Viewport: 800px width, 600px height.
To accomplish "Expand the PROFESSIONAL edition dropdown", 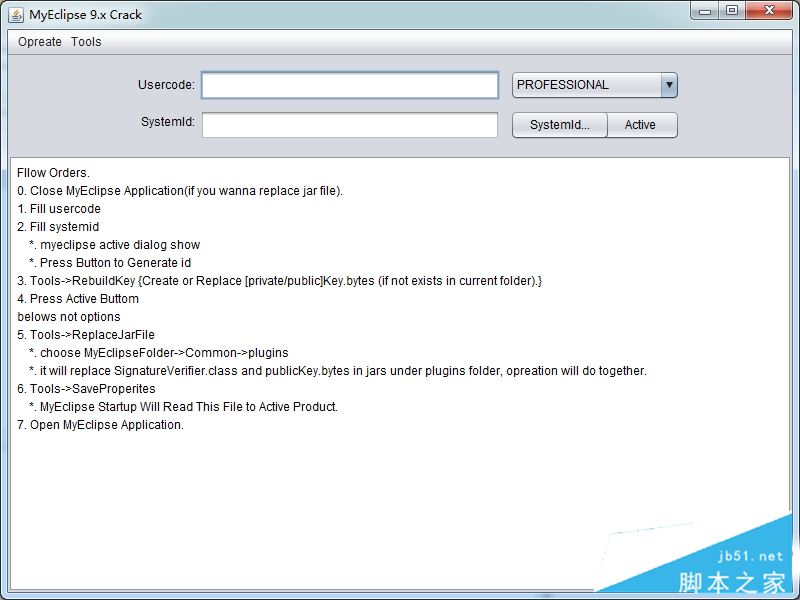I will coord(595,85).
